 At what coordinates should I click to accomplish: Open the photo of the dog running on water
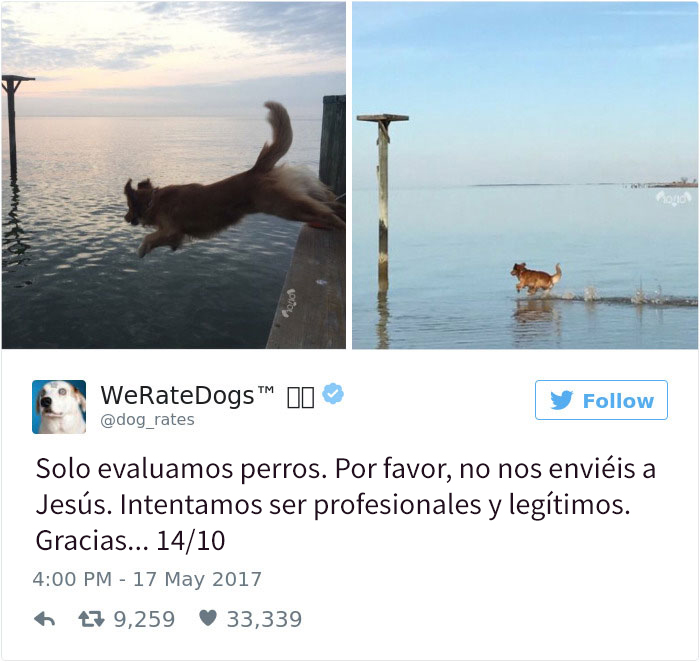pos(525,175)
